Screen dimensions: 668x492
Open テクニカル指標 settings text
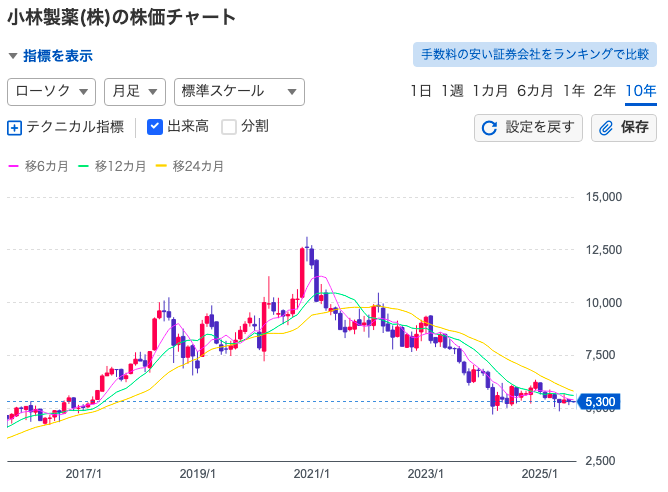[x=75, y=127]
